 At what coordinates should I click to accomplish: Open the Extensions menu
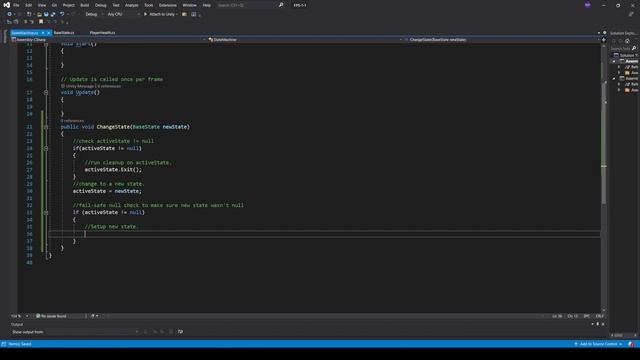pyautogui.click(x=168, y=5)
